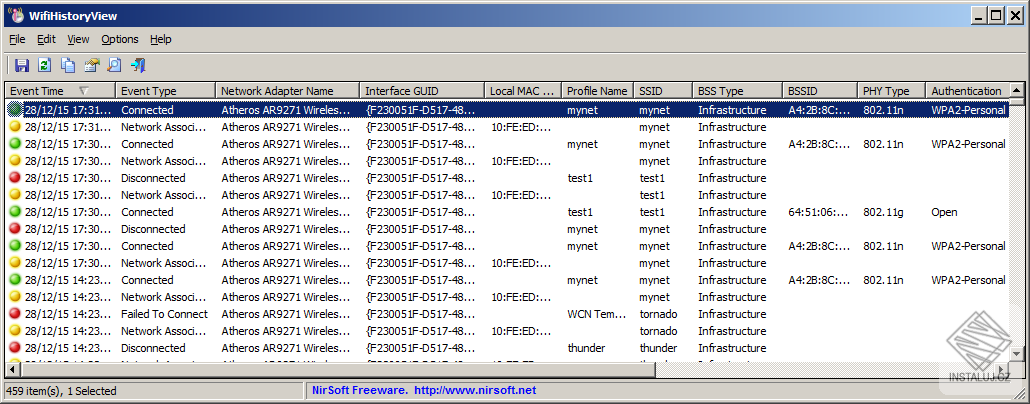The width and height of the screenshot is (1030, 404).
Task: Click the 'Open' authentication cell
Action: tap(944, 212)
